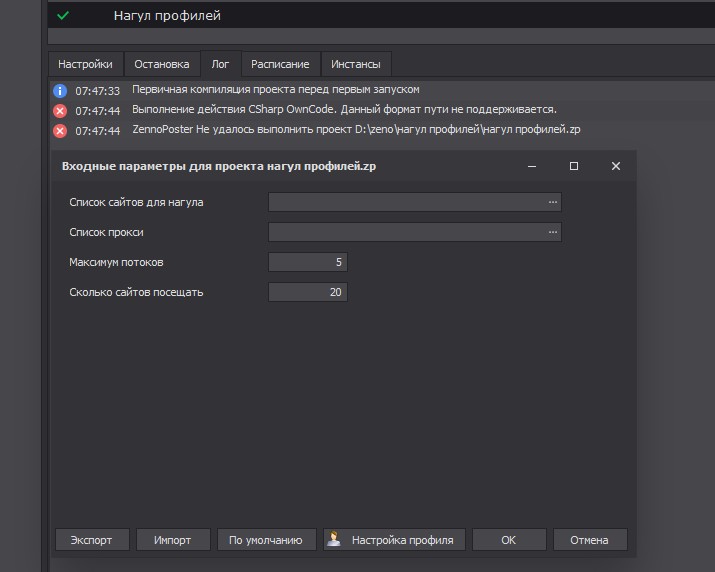This screenshot has height=572, width=715.
Task: Go to the Инстансы tab
Action: [355, 64]
